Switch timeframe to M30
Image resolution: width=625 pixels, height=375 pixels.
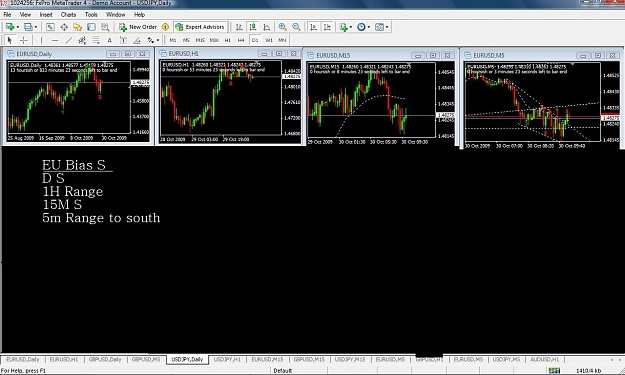point(214,40)
